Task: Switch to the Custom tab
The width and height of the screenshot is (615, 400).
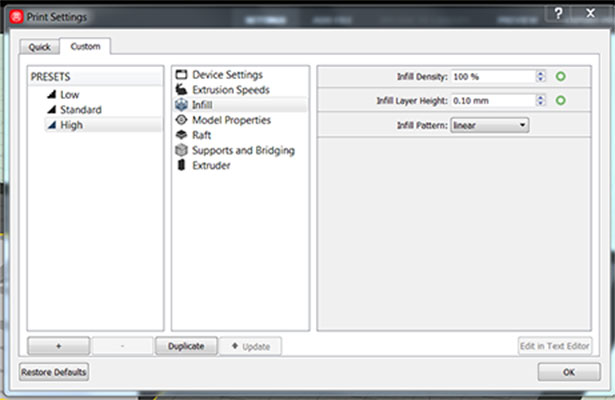Action: (85, 46)
